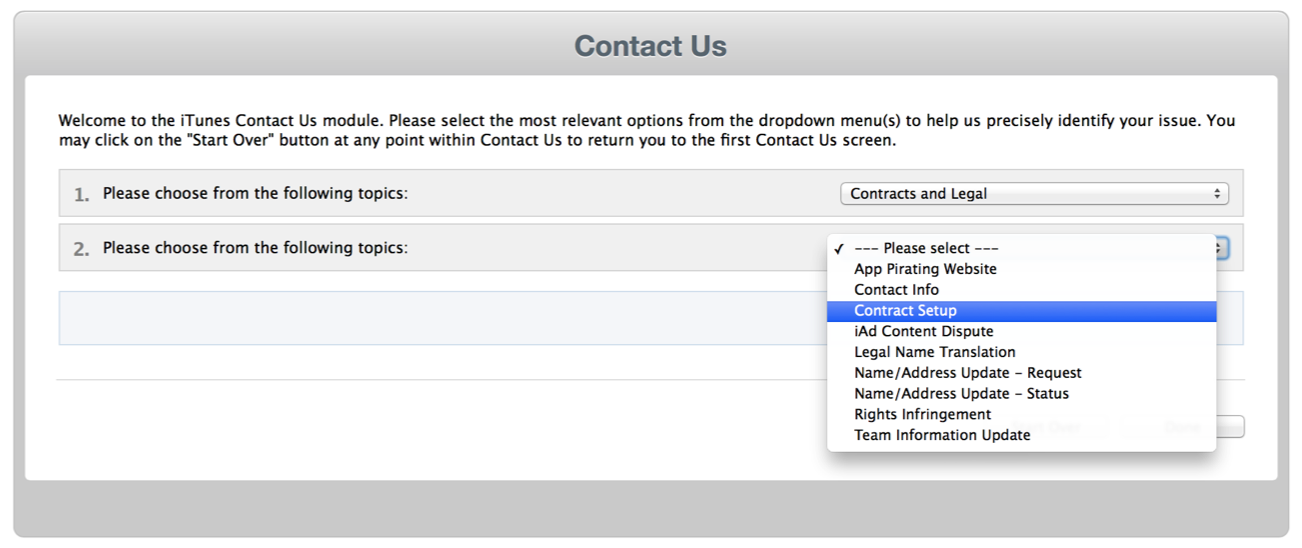Open the "Contracts and Legal" topic dropdown

click(1033, 194)
